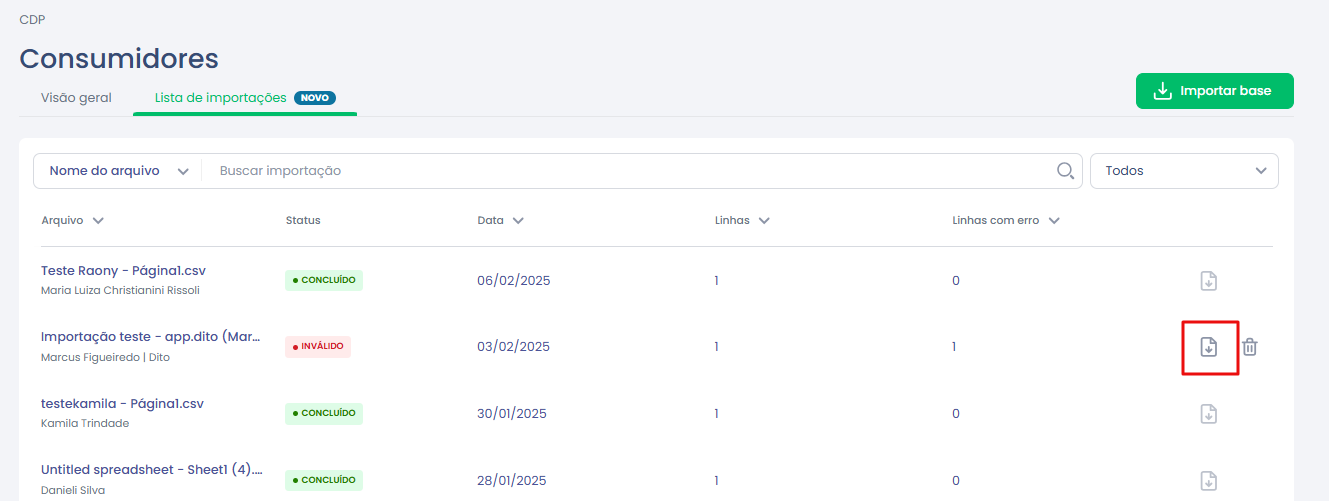This screenshot has width=1329, height=501.
Task: Click the INVÁLIDO status badge
Action: pyautogui.click(x=318, y=346)
